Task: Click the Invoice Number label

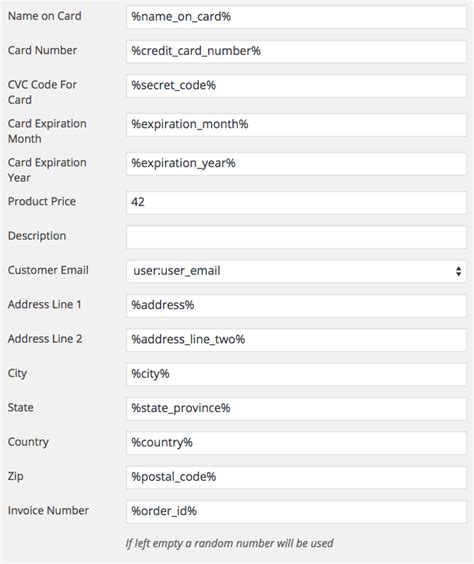Action: 48,510
